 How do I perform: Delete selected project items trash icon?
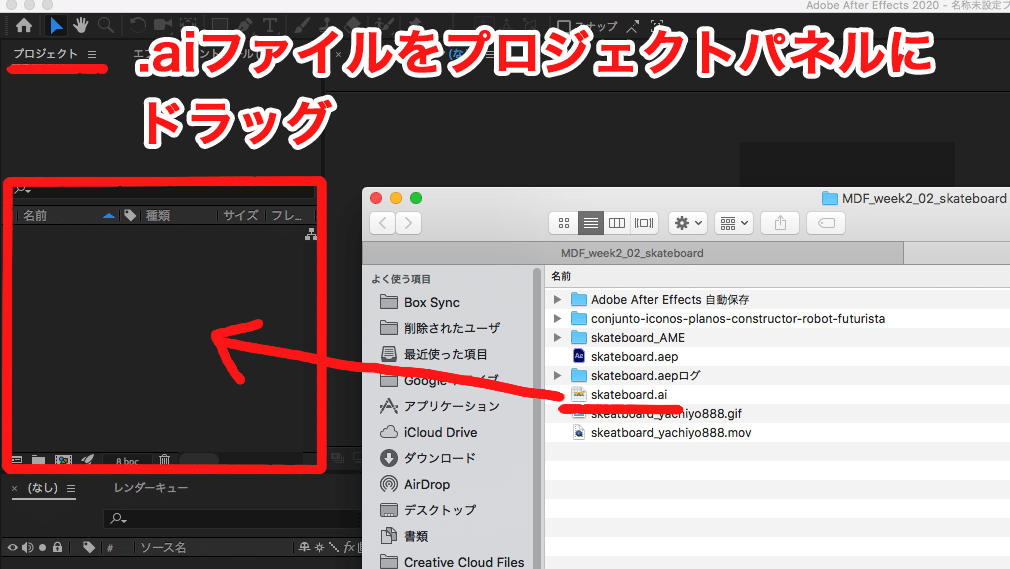pos(165,459)
